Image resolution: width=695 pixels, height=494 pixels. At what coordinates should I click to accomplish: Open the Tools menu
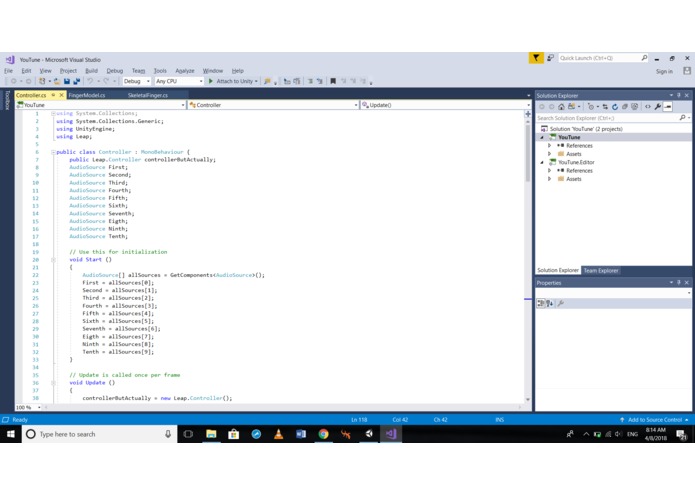[x=160, y=71]
